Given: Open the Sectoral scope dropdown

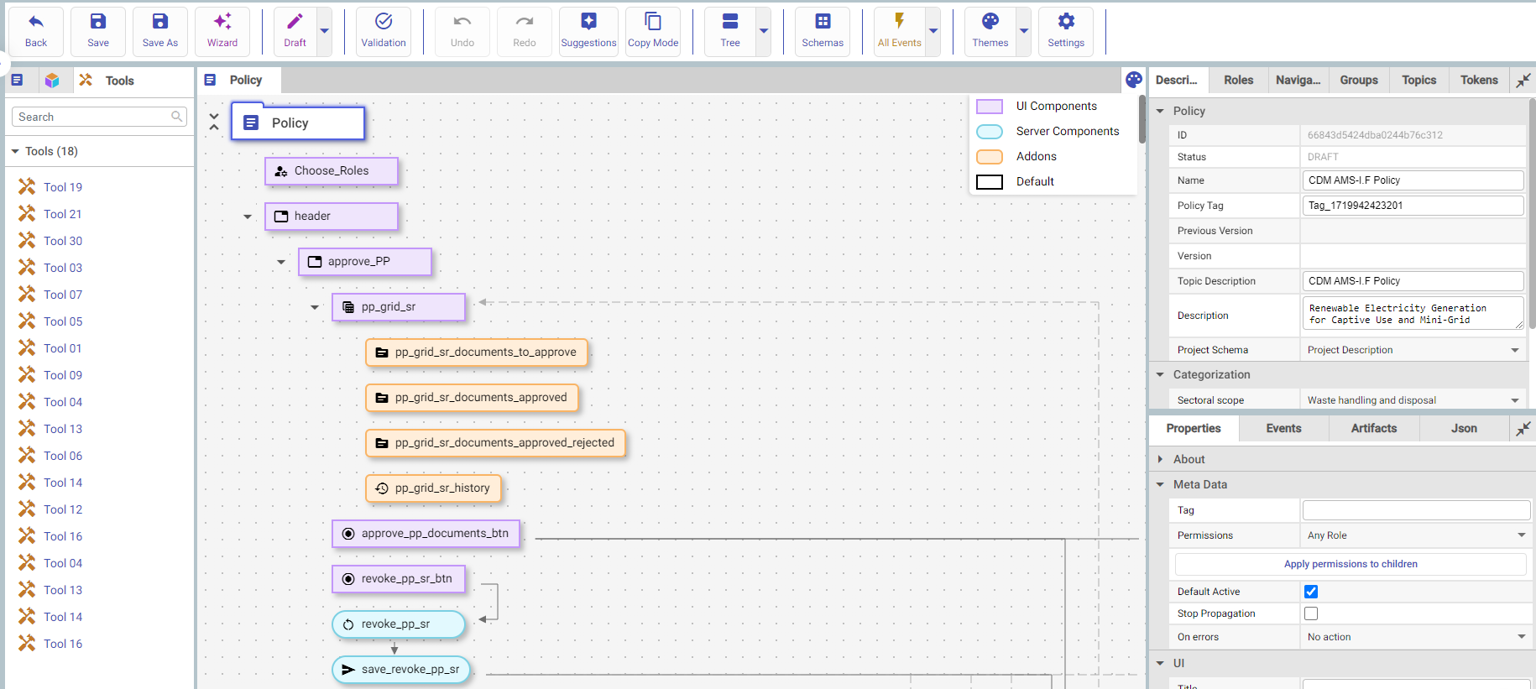Looking at the screenshot, I should tap(1415, 400).
